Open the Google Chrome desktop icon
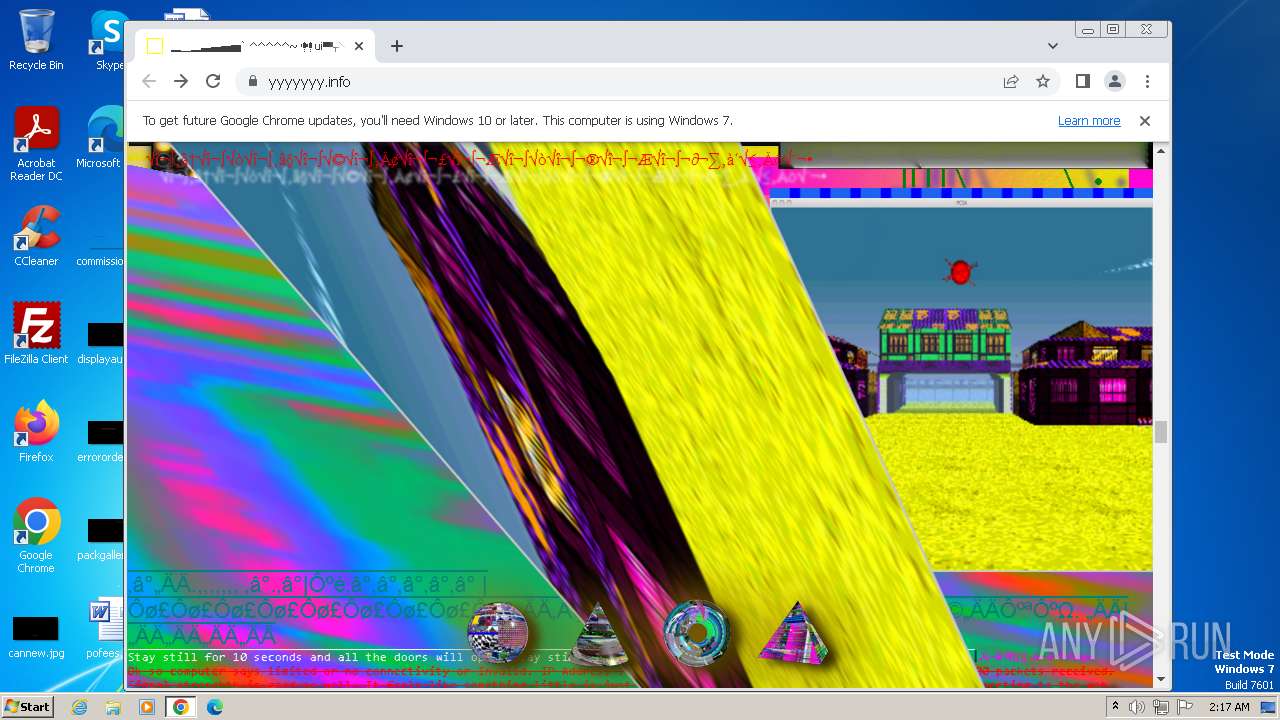This screenshot has width=1280, height=720. tap(36, 536)
